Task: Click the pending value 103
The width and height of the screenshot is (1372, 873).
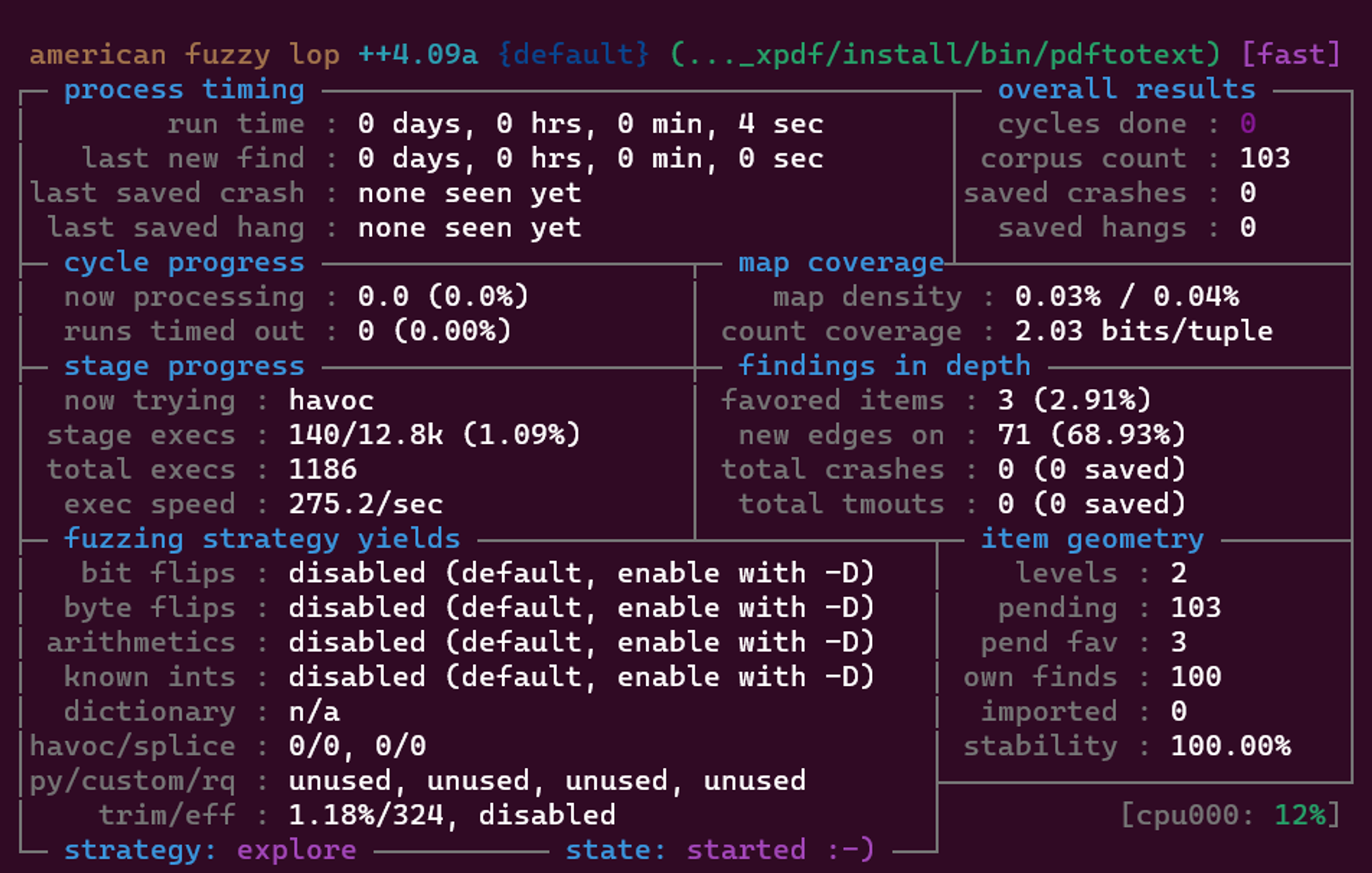Action: pos(1196,608)
